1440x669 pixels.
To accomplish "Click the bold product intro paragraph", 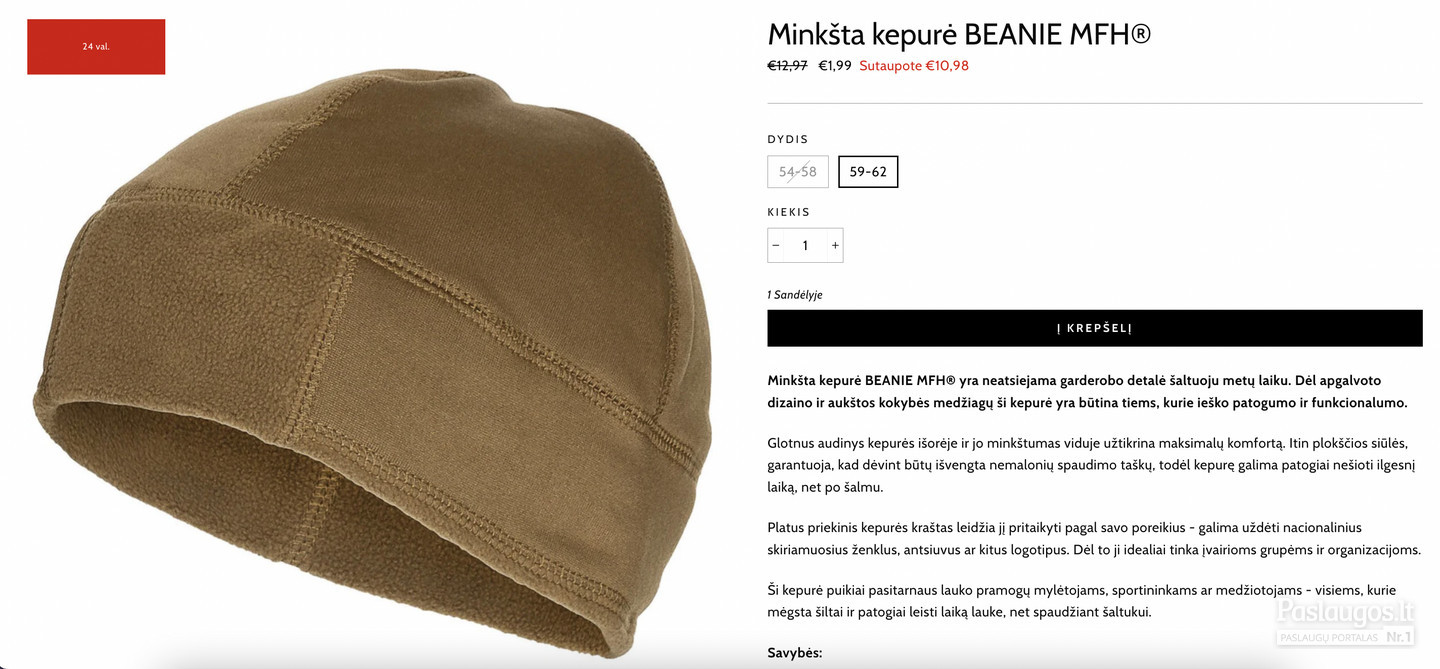I will [1088, 391].
